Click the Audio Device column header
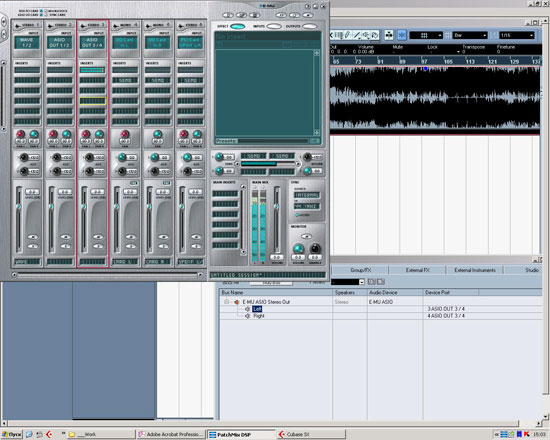The height and width of the screenshot is (440, 550). coord(395,292)
